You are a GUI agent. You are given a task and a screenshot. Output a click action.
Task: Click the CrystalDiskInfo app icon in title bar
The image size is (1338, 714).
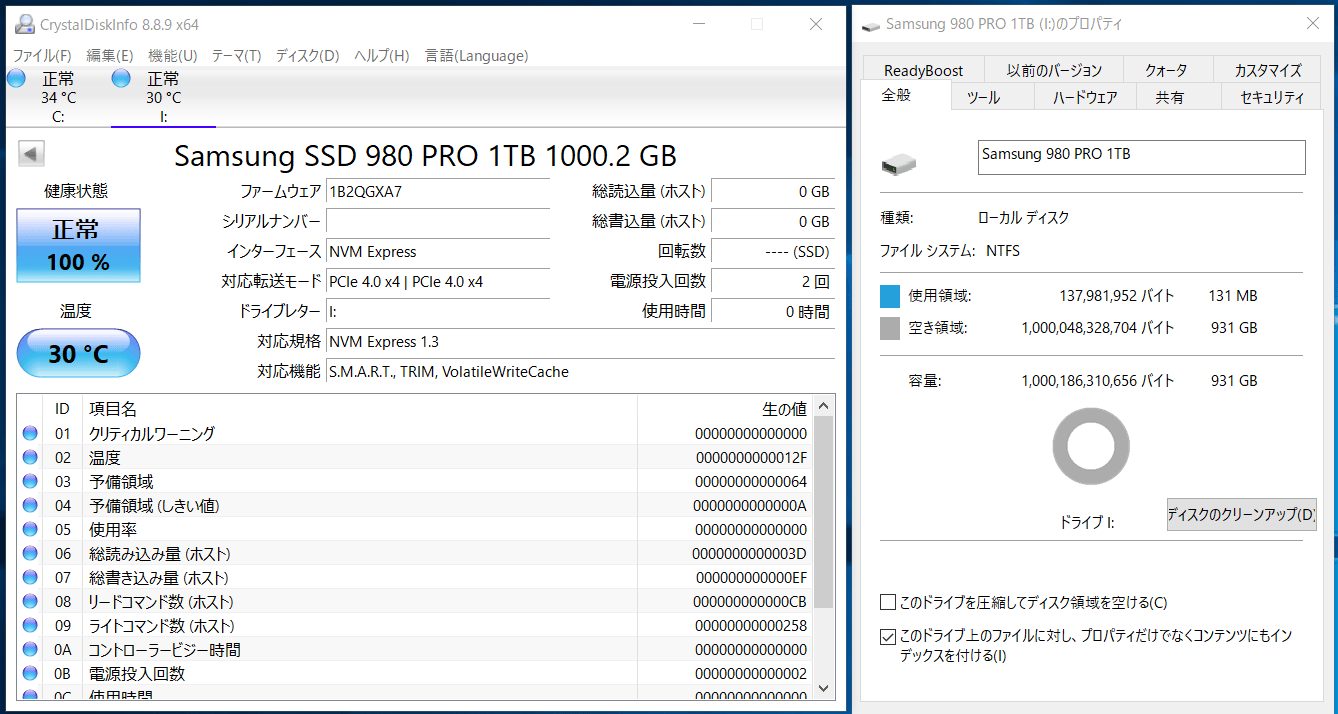pyautogui.click(x=23, y=24)
